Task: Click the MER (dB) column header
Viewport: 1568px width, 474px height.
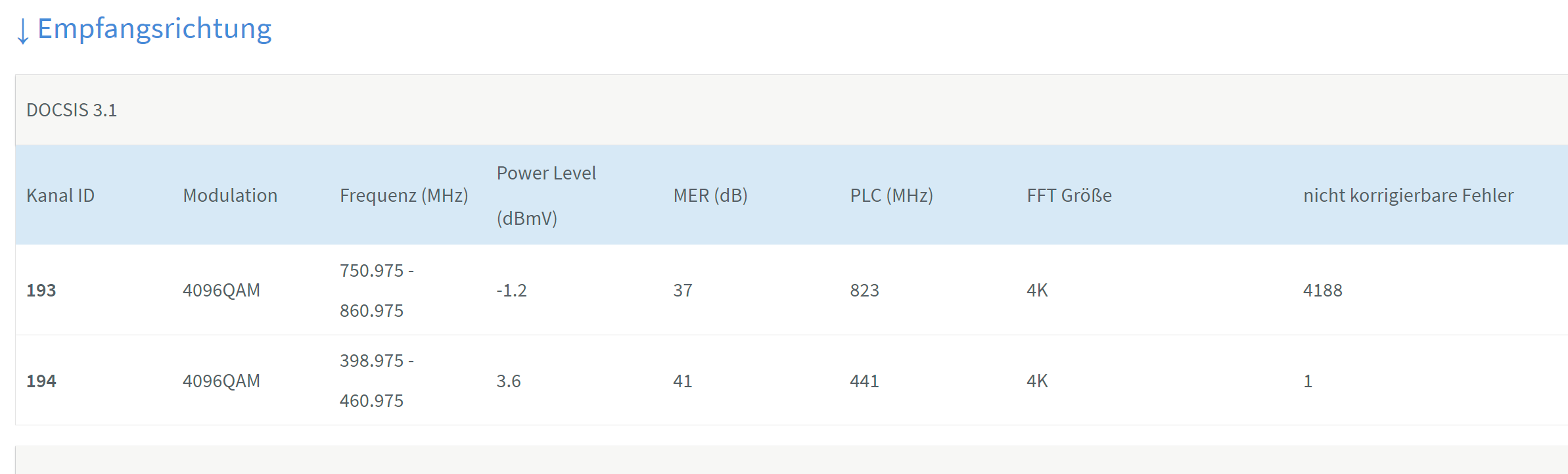Action: [x=710, y=195]
